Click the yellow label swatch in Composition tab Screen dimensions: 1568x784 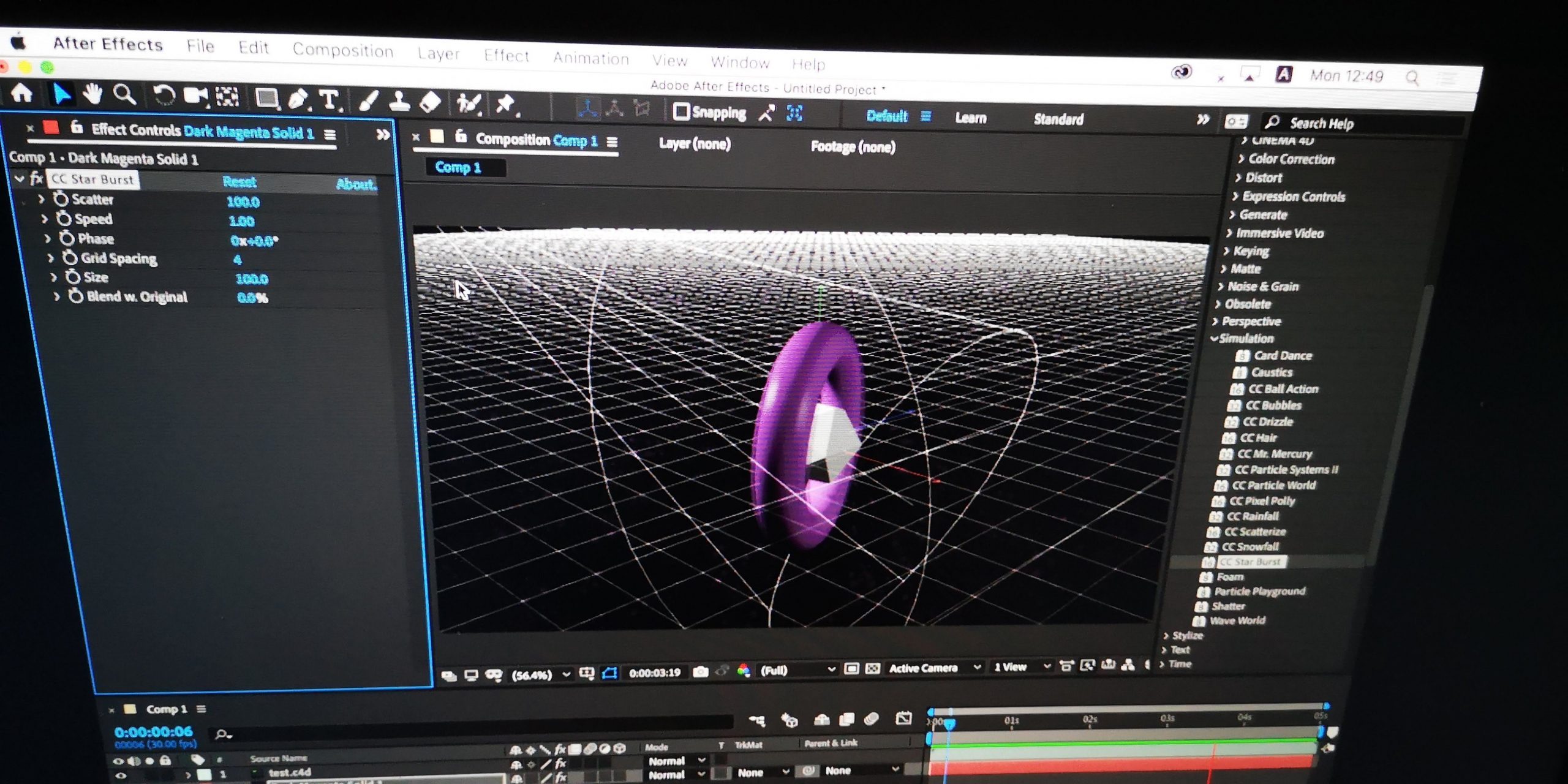pos(437,137)
